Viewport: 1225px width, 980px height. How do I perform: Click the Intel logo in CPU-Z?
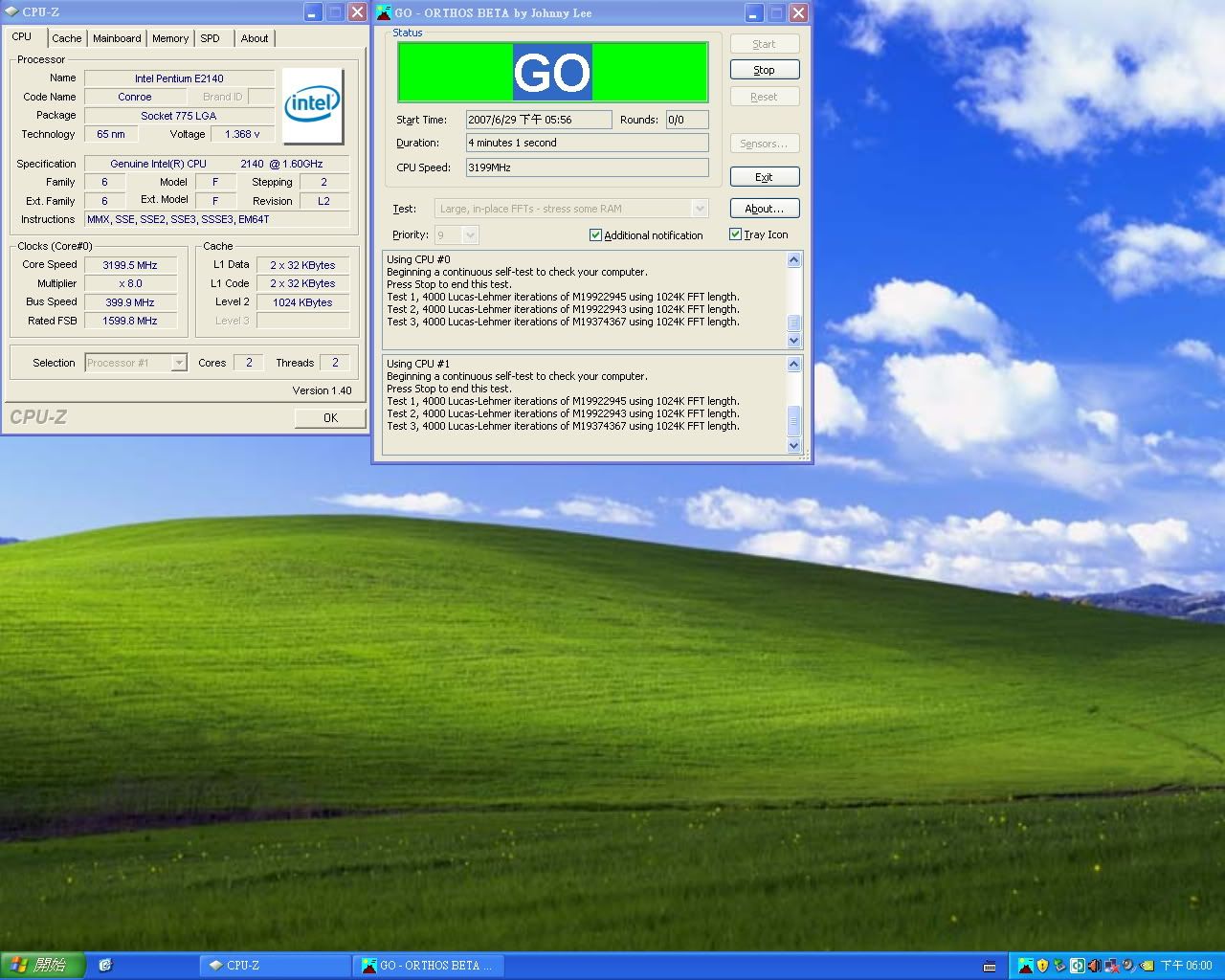[x=313, y=104]
